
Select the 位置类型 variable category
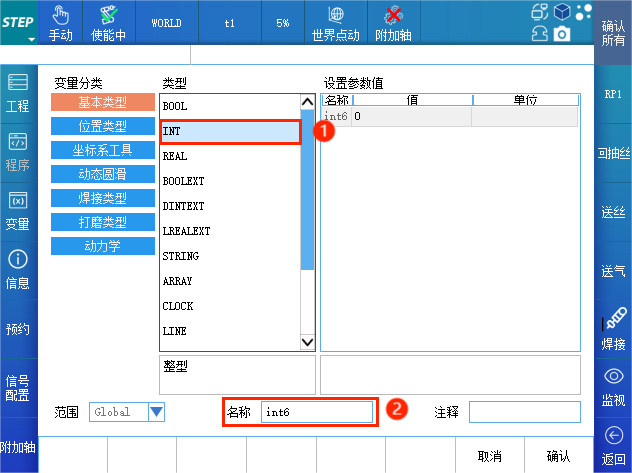coord(102,126)
